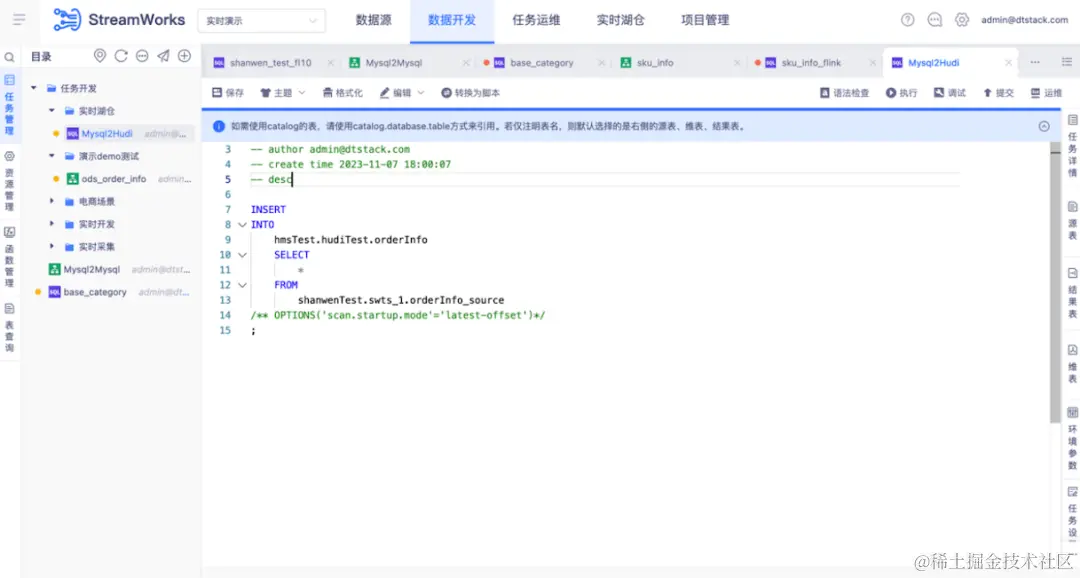Click 提交 submit button

tap(998, 92)
